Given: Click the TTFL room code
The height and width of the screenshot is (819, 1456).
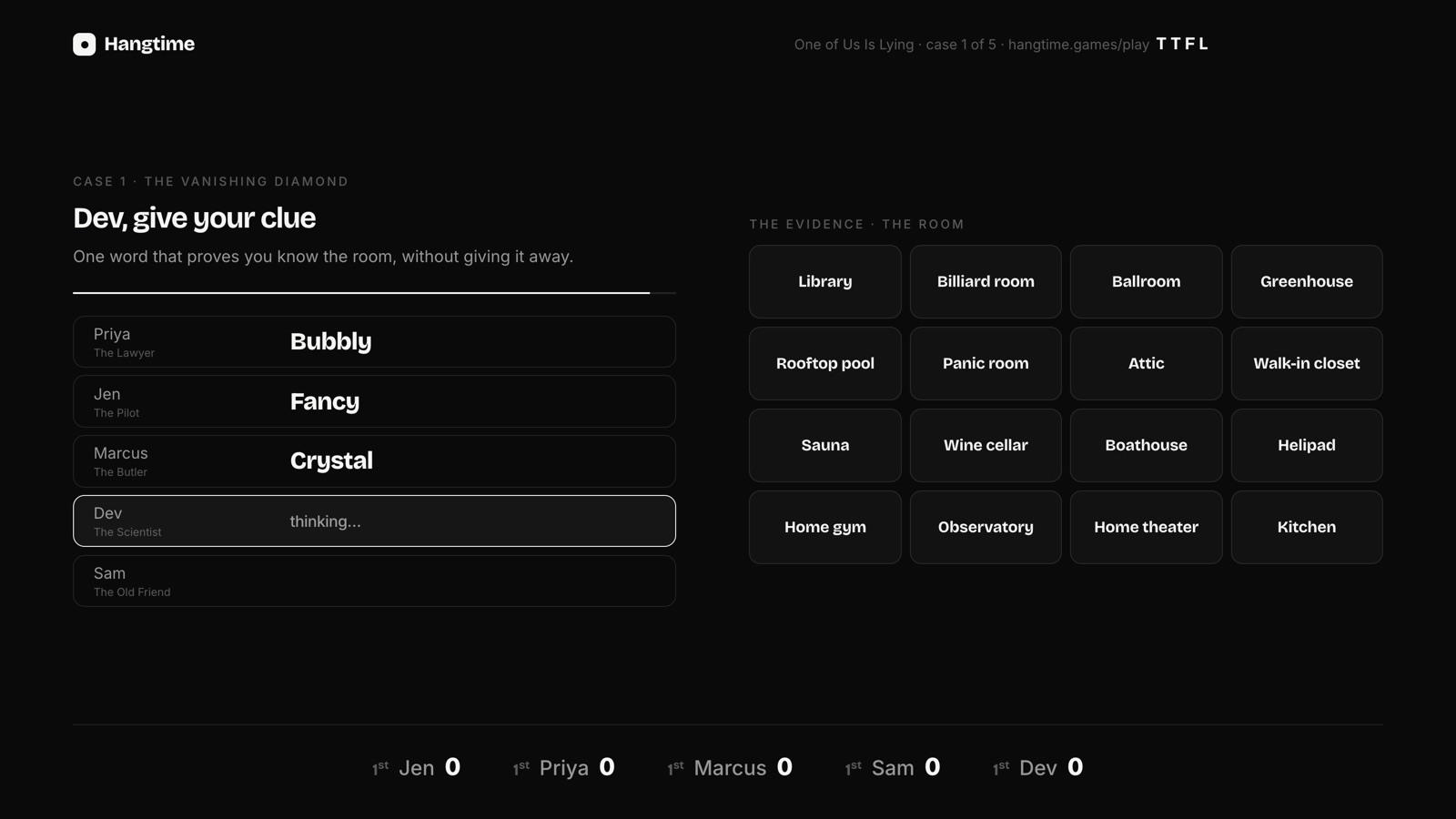Looking at the screenshot, I should pos(1181,44).
